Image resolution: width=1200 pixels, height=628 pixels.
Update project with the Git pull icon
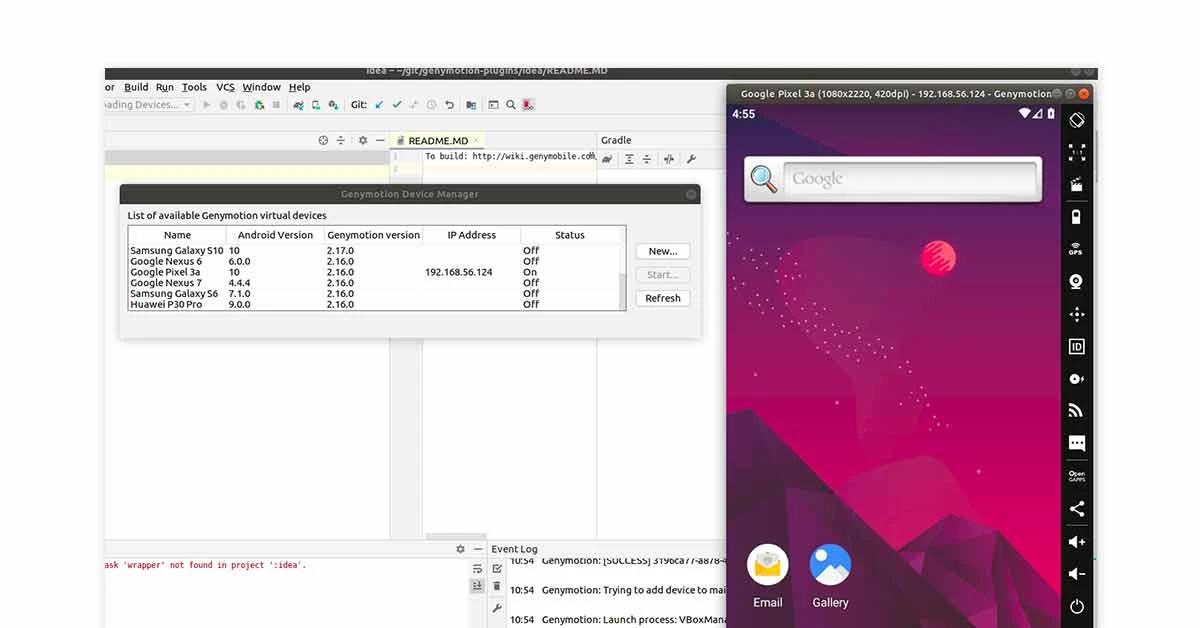379,104
